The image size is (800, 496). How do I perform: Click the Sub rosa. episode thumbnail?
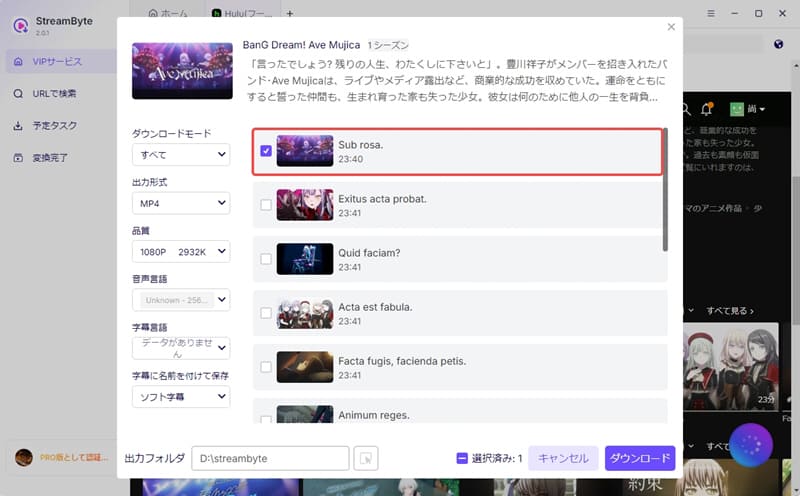tap(305, 151)
